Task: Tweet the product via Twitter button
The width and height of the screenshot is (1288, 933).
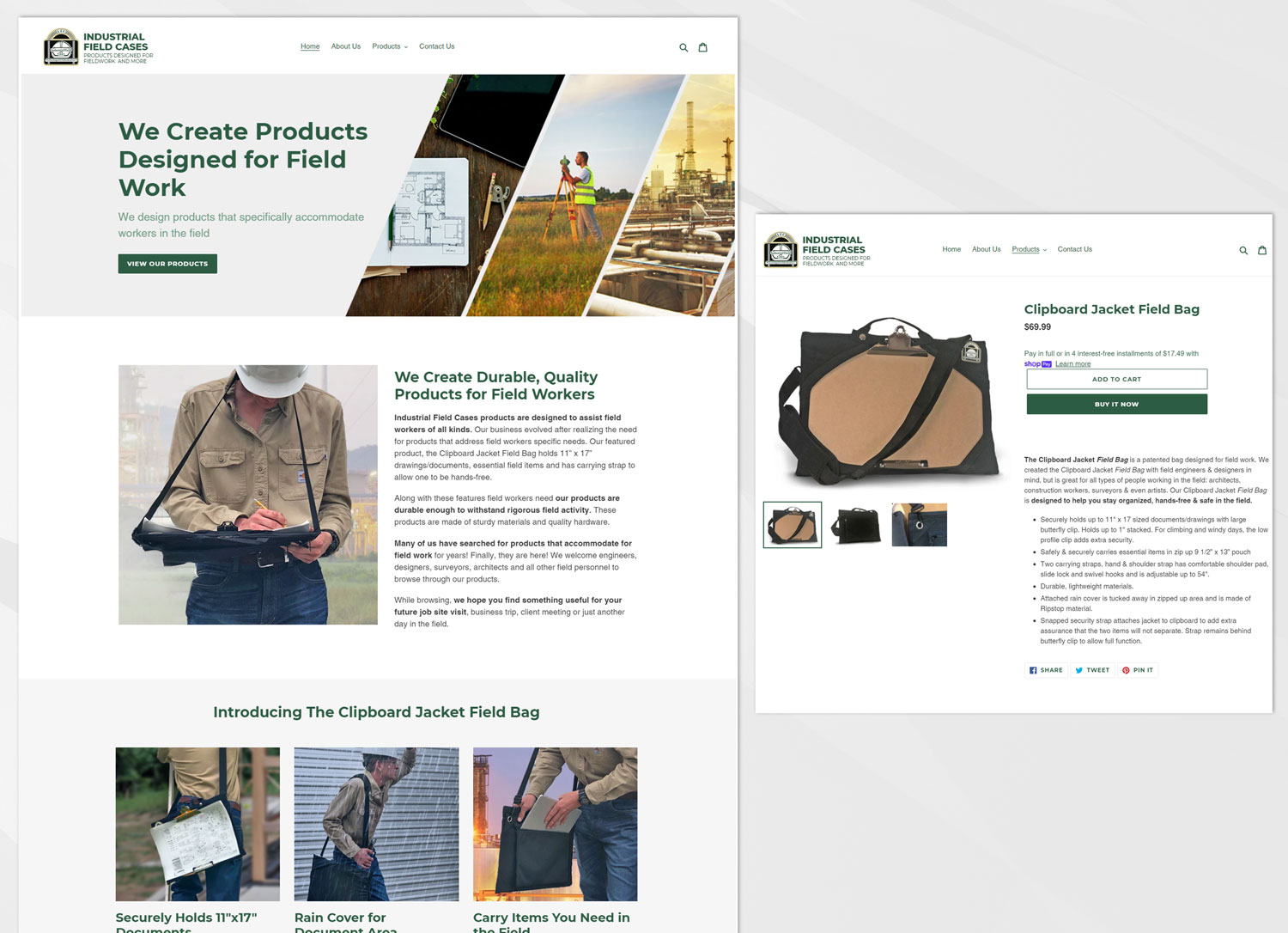Action: tap(1092, 670)
